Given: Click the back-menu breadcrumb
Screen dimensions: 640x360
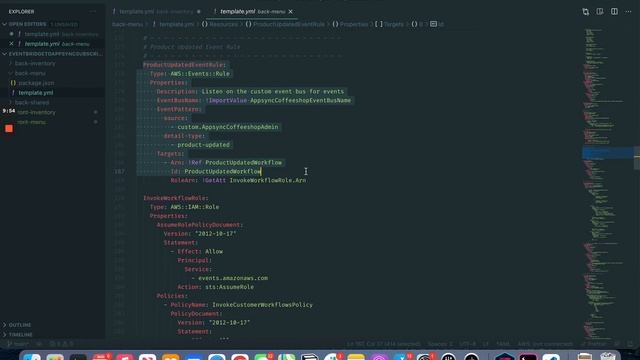Looking at the screenshot, I should pyautogui.click(x=127, y=24).
